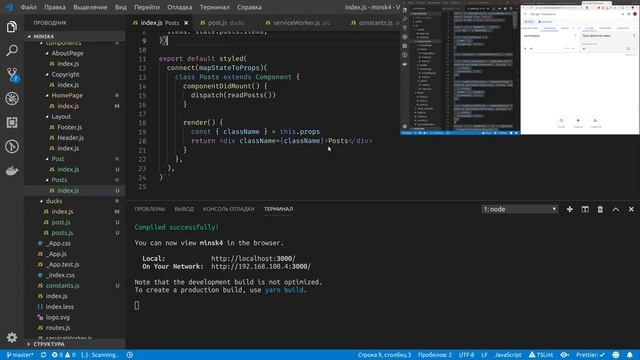
Task: Click the clock icon in status bar
Action: point(130,355)
